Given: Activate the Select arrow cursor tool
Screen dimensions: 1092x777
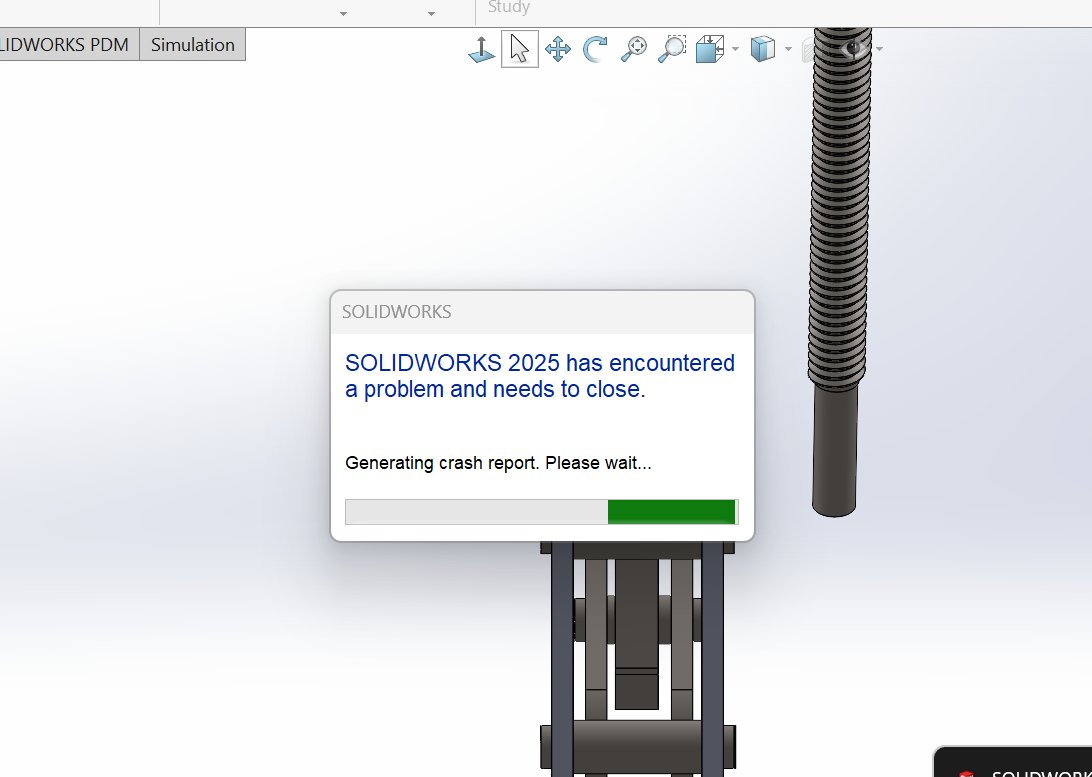Looking at the screenshot, I should [520, 49].
